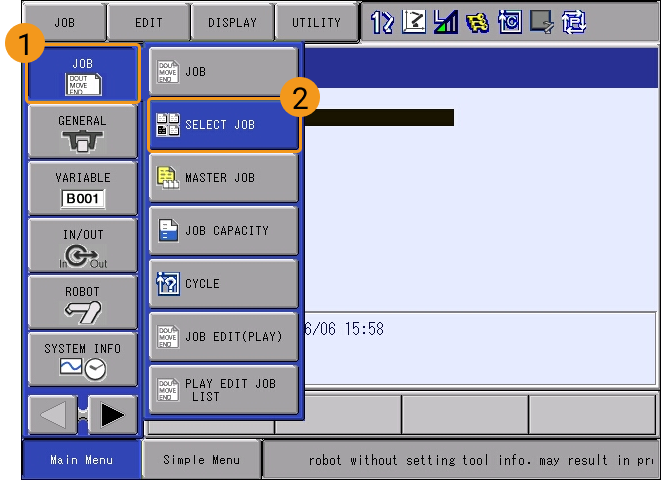
Task: Click the coordinate system status icon
Action: [414, 22]
